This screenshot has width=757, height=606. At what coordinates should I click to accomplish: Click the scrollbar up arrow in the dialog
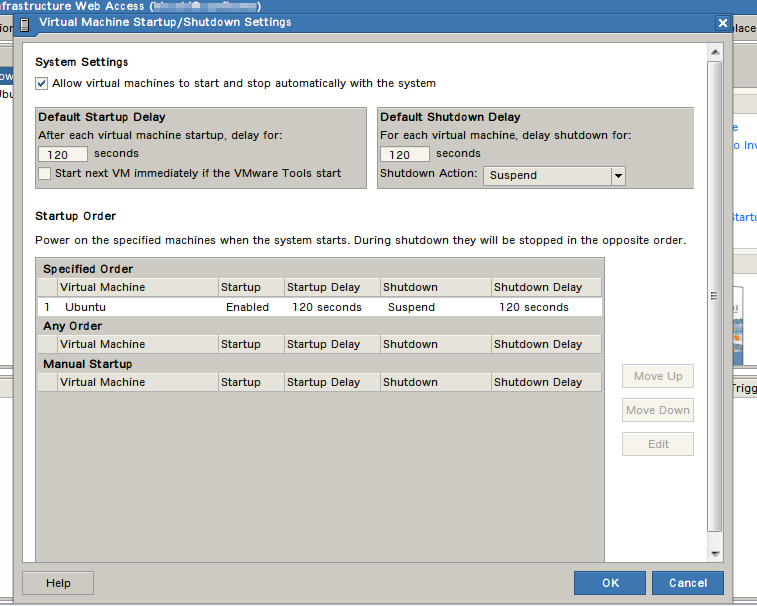tap(714, 52)
